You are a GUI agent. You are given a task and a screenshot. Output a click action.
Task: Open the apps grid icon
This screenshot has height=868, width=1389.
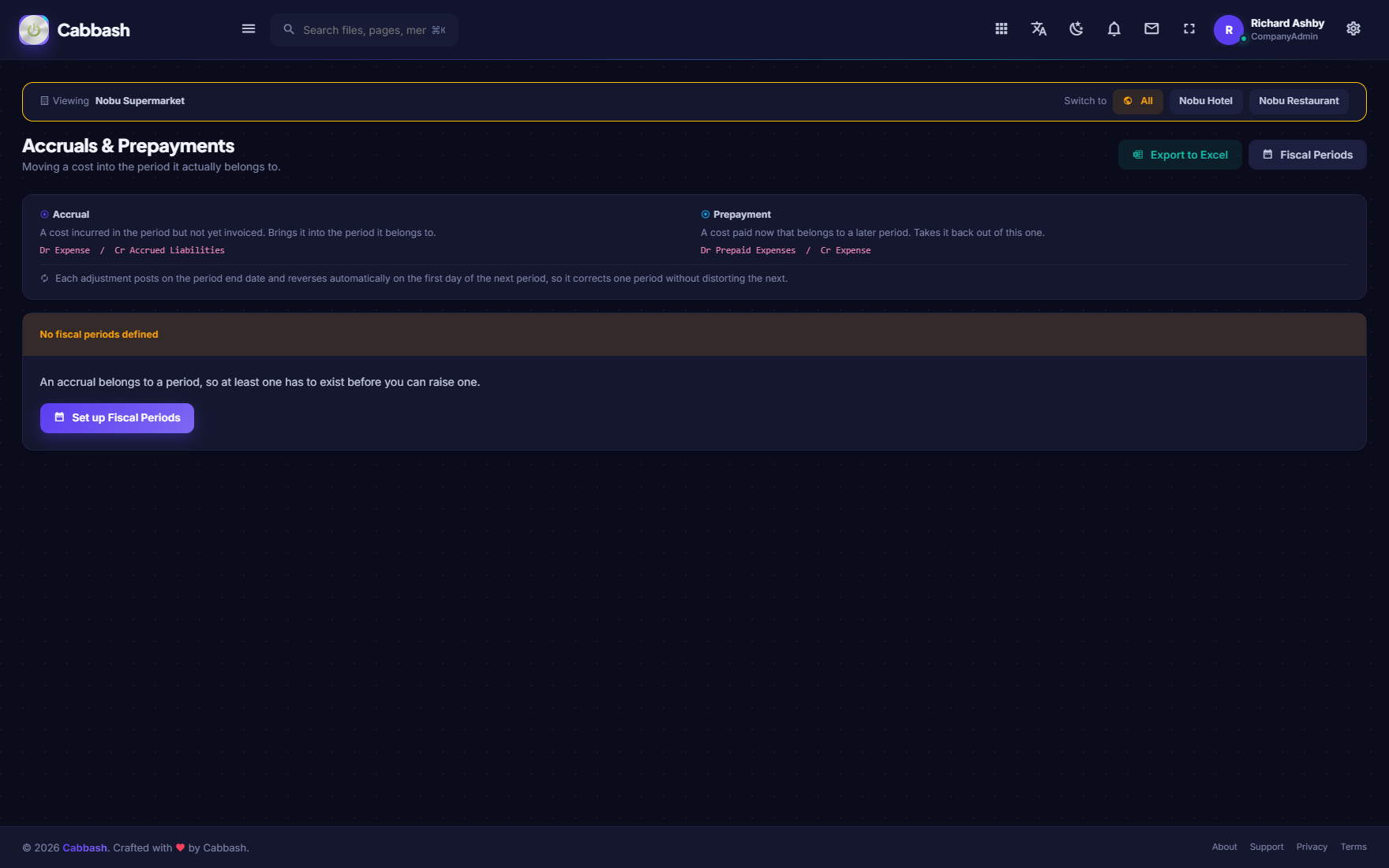click(x=1002, y=29)
